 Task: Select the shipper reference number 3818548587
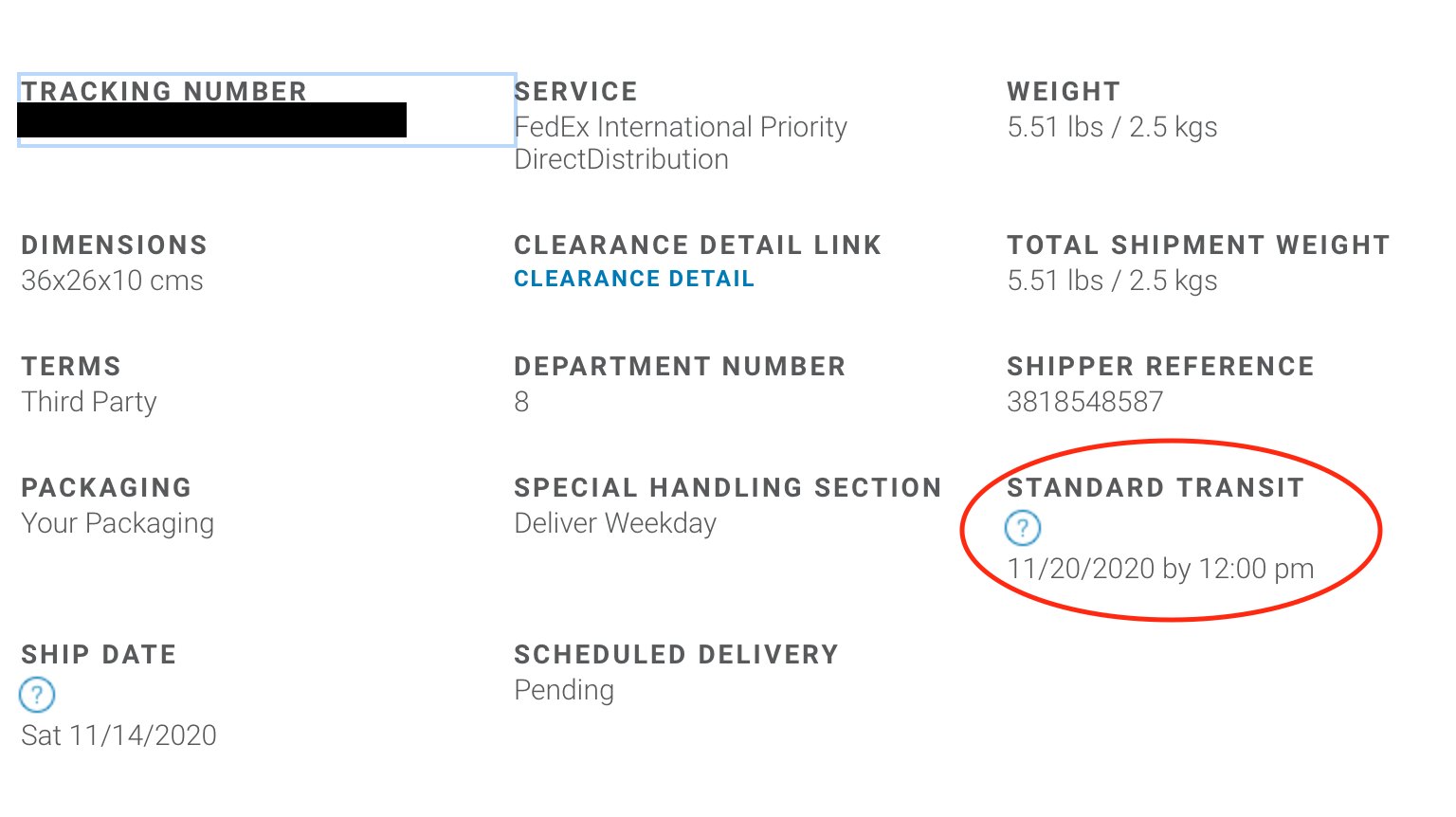pyautogui.click(x=1084, y=402)
